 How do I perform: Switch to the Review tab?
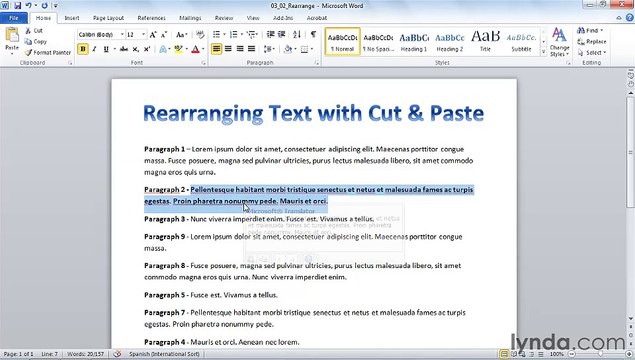[x=224, y=18]
